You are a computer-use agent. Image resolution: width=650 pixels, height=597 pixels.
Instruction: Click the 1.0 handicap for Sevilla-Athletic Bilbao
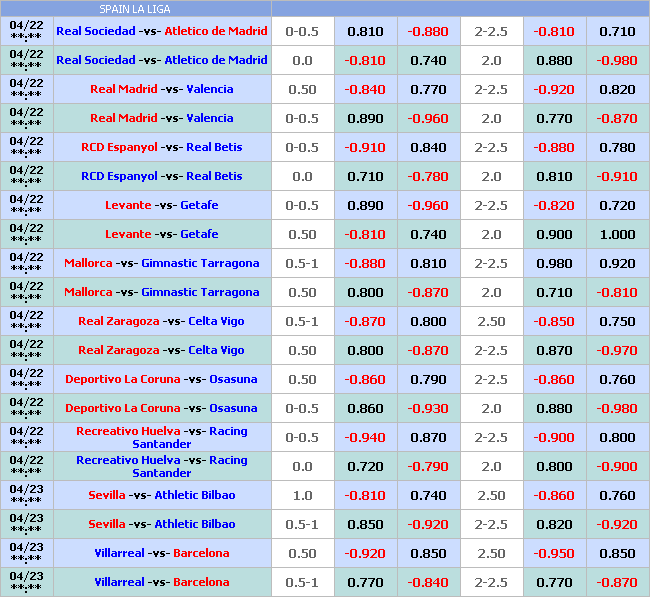(x=302, y=495)
